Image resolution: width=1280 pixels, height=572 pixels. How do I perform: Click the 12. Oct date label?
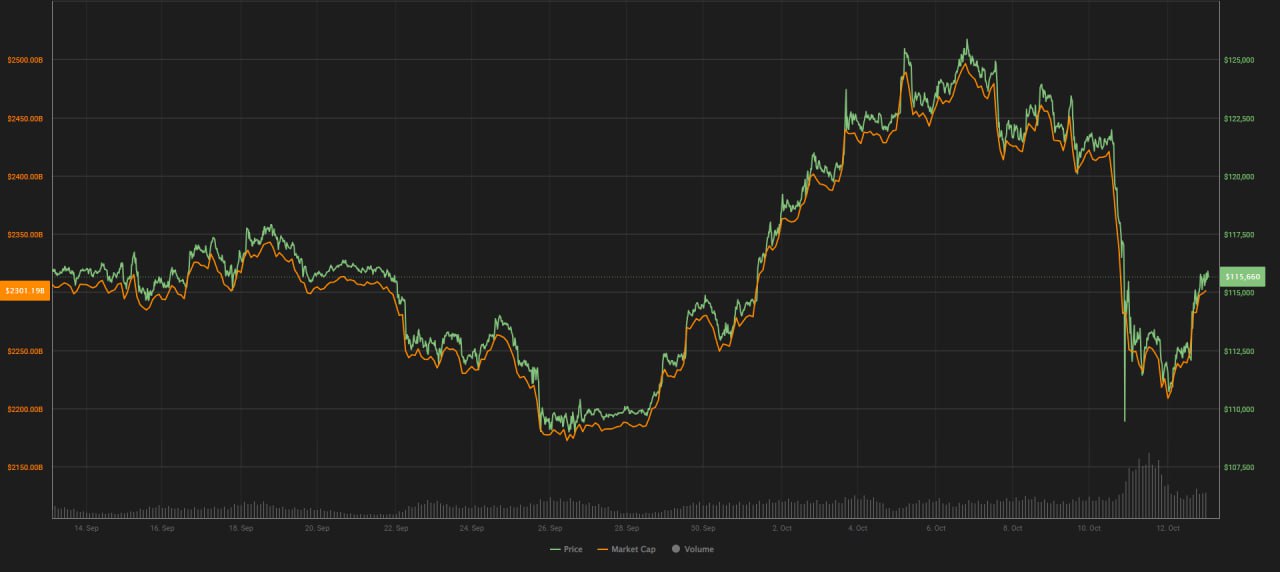point(1166,528)
